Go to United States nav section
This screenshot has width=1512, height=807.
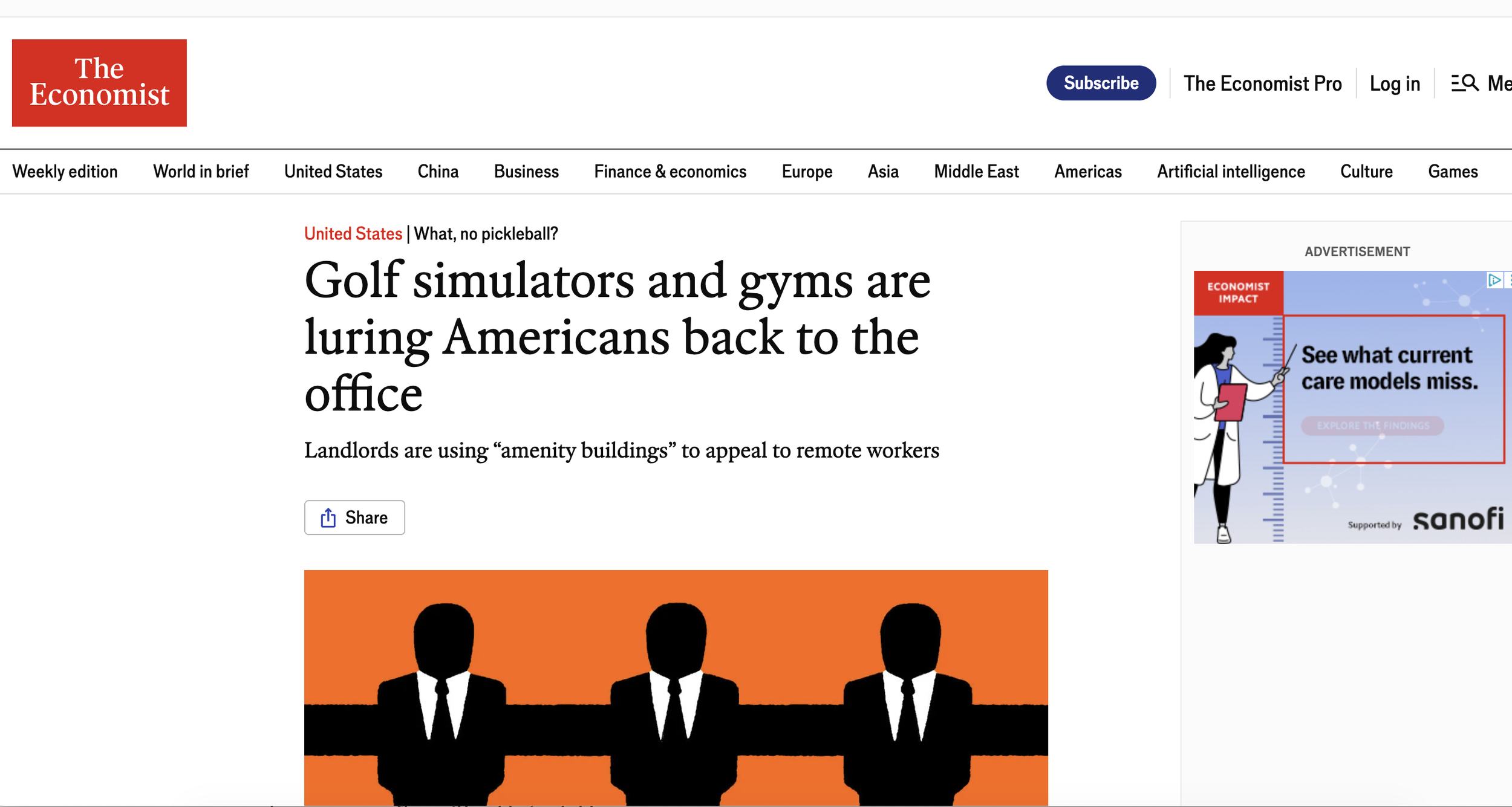coord(333,172)
